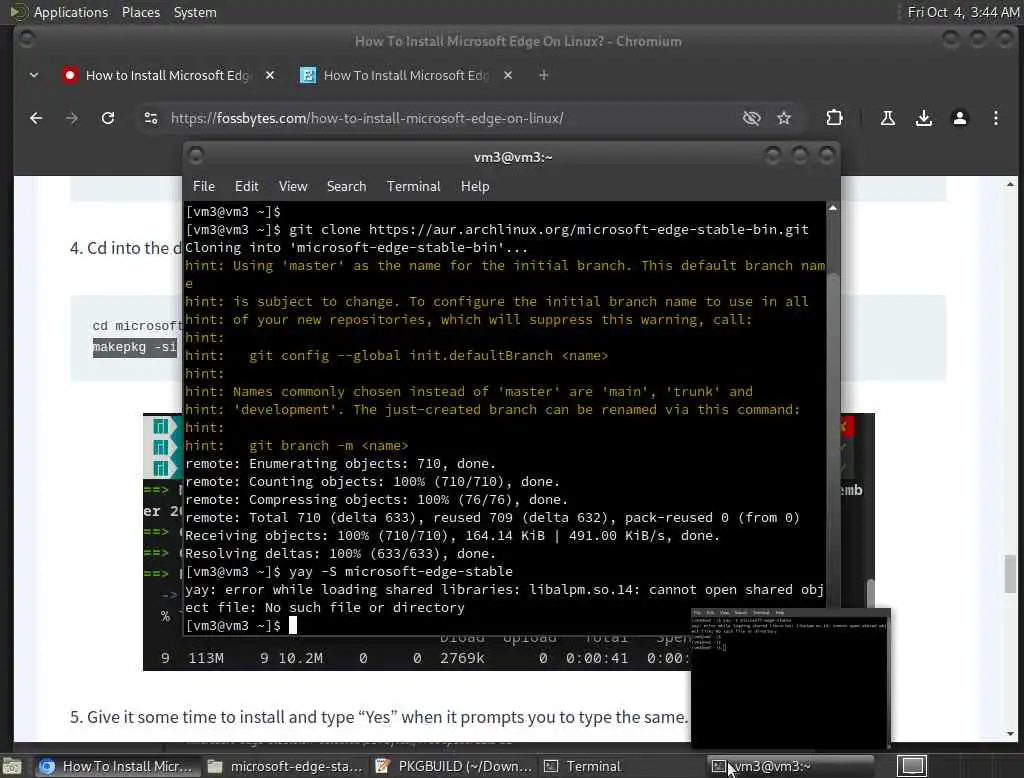Image resolution: width=1024 pixels, height=778 pixels.
Task: Click the Chromium icon on taskbar button
Action: click(47, 766)
